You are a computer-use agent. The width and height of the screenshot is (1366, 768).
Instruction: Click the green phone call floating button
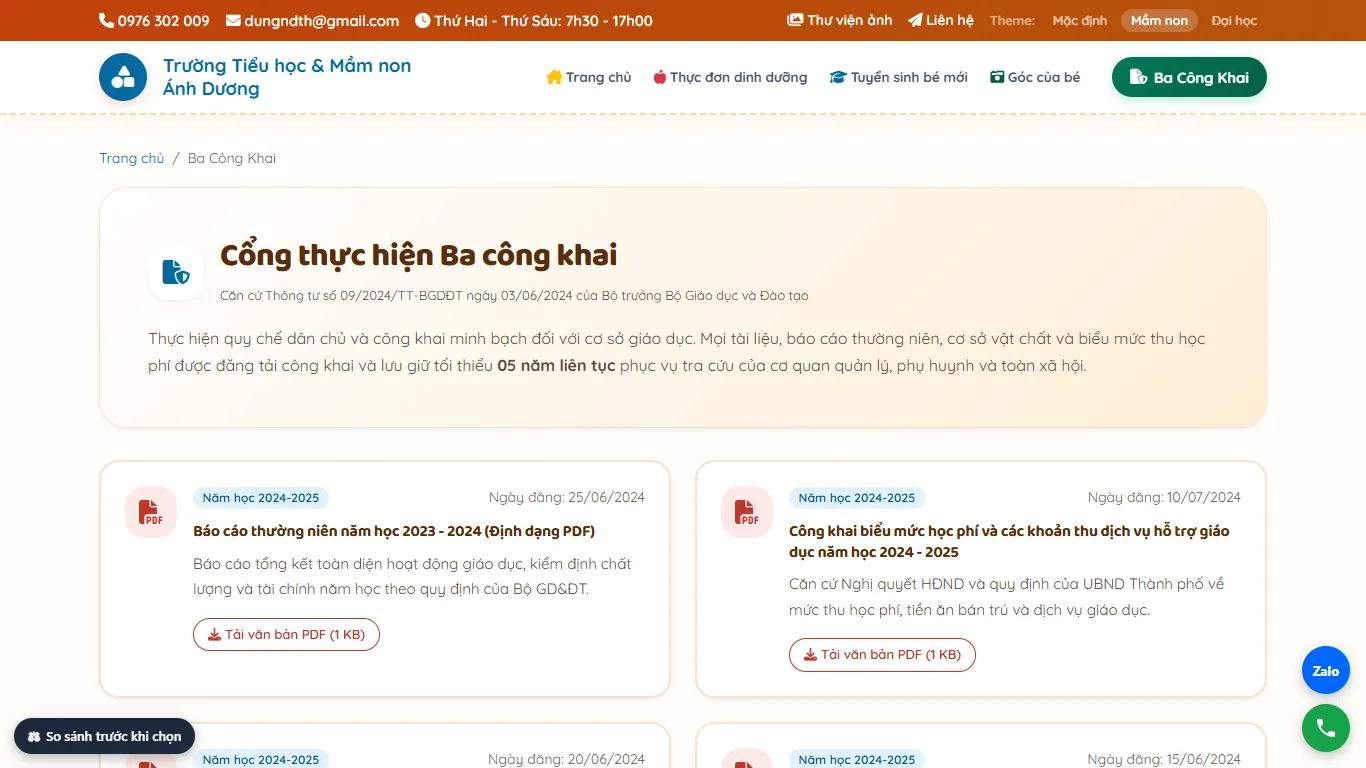pos(1326,728)
